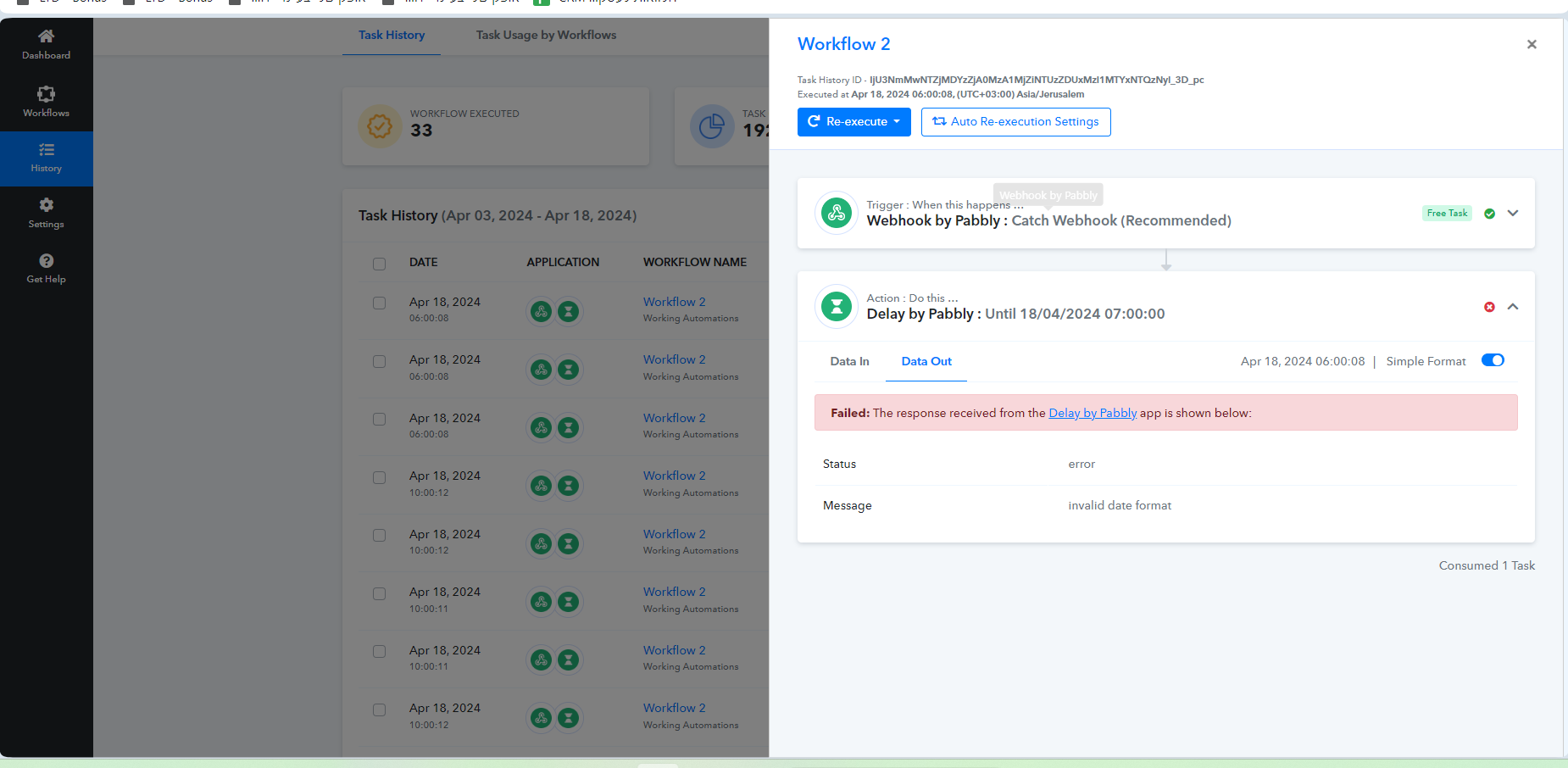Expand the Webhook by Pabbly trigger step
Image resolution: width=1568 pixels, height=768 pixels.
(1513, 214)
